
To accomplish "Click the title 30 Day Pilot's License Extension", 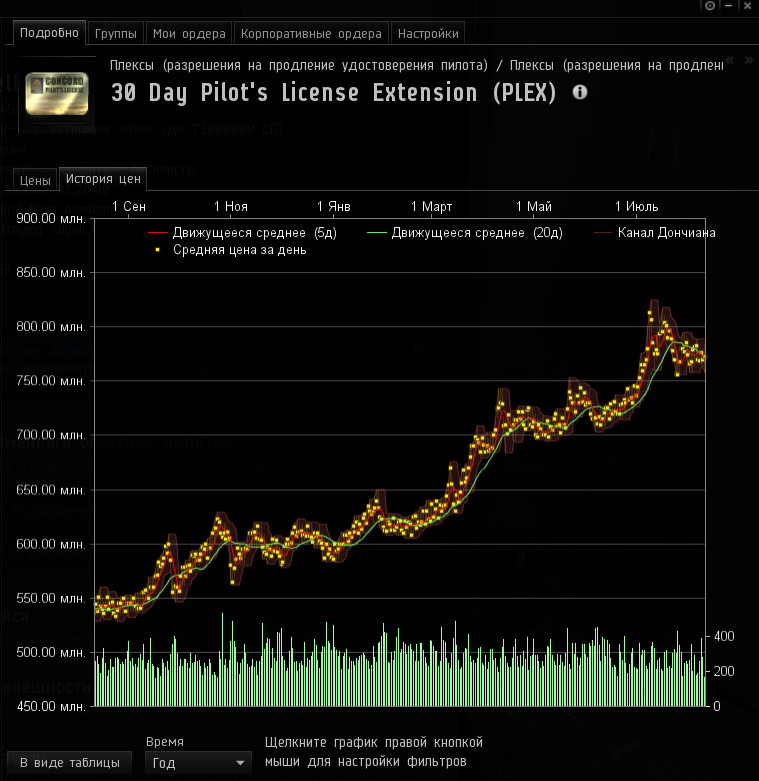I will click(334, 93).
